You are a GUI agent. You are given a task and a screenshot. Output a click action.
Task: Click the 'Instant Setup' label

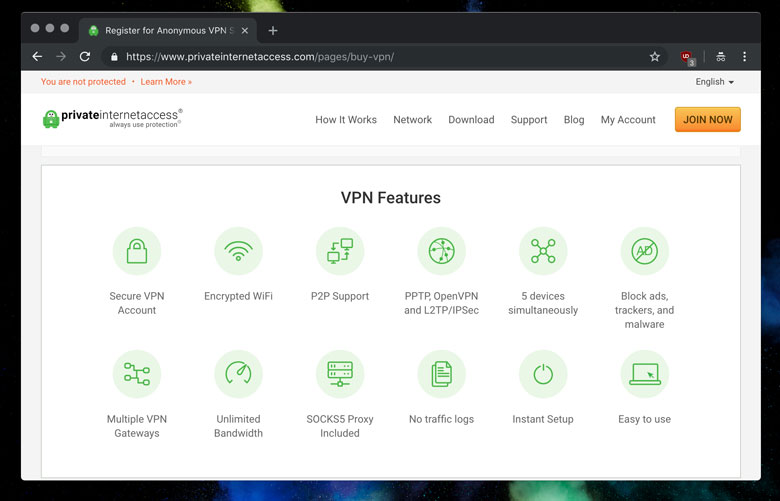543,419
